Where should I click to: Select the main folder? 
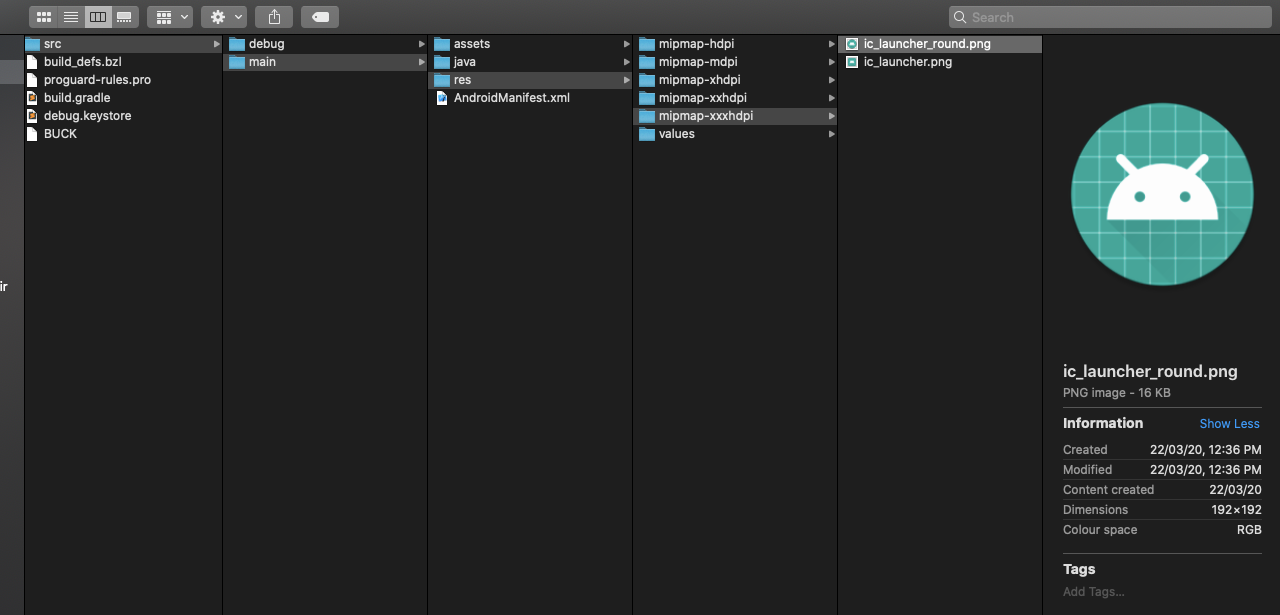pyautogui.click(x=325, y=62)
